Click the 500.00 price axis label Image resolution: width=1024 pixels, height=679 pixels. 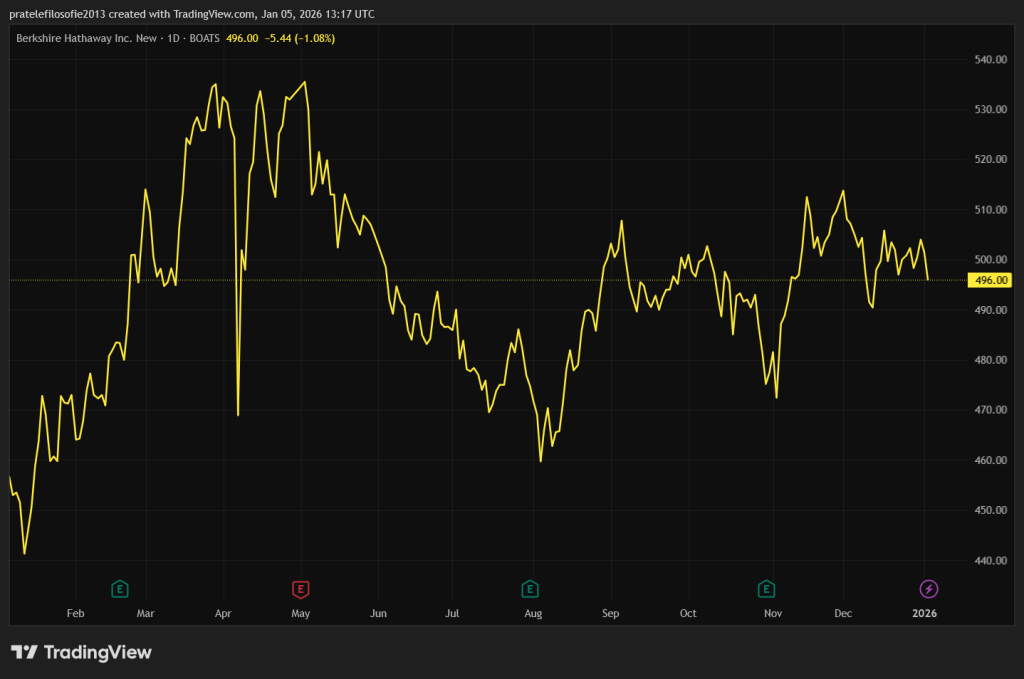click(x=988, y=260)
